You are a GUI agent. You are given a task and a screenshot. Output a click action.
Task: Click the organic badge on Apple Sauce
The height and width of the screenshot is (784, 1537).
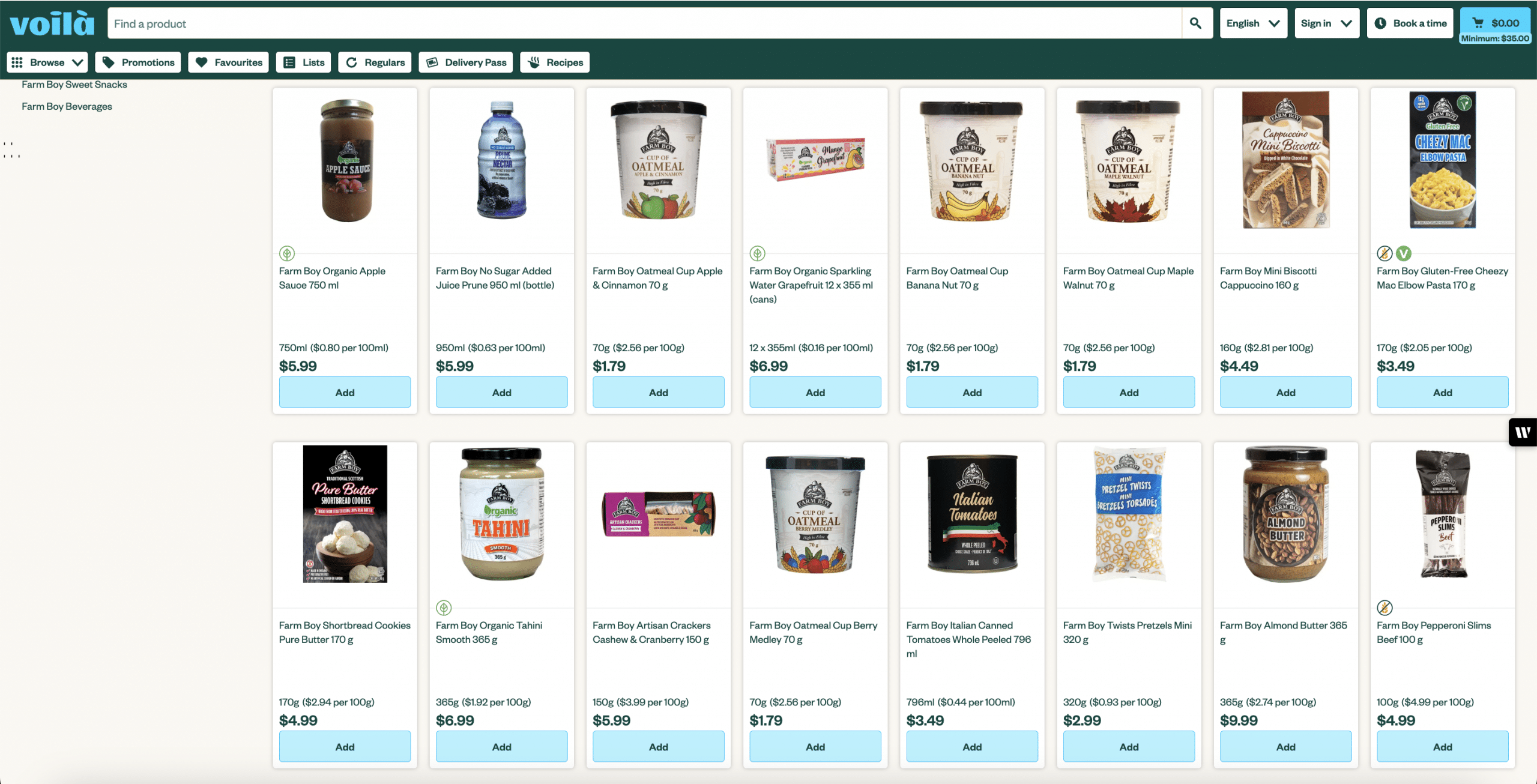(287, 253)
